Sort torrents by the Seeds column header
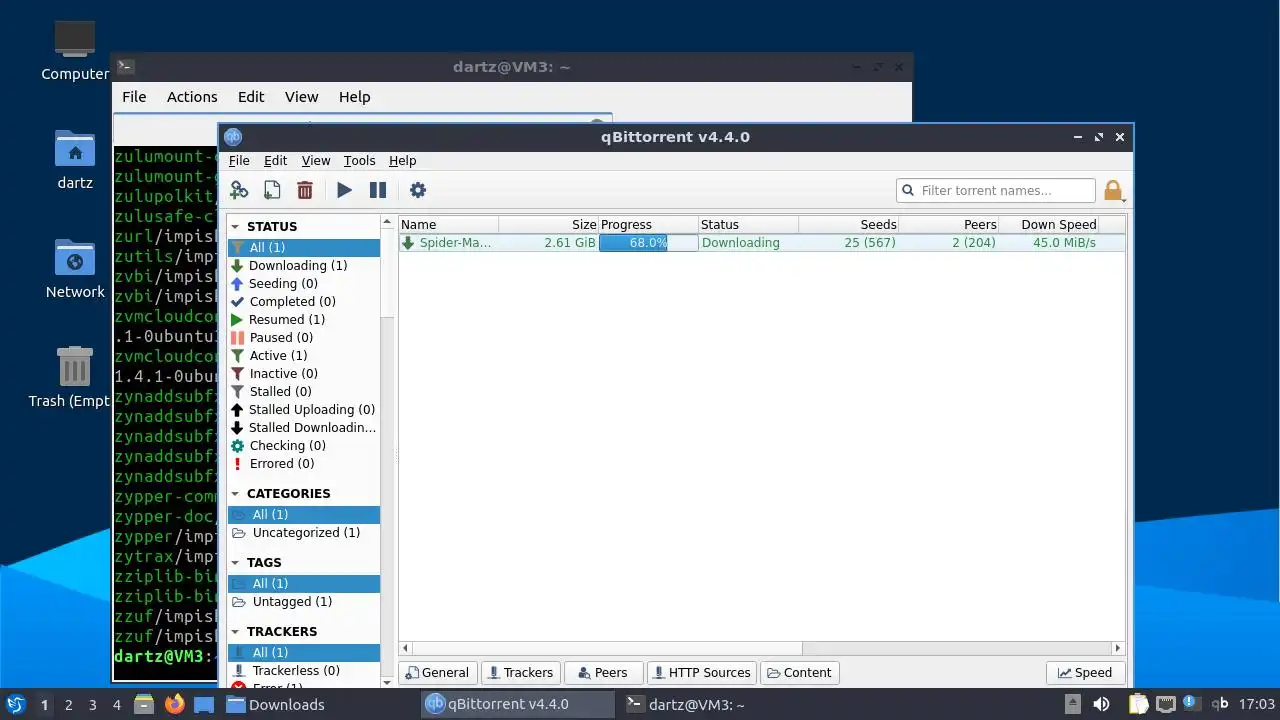This screenshot has height=720, width=1280. click(x=848, y=224)
